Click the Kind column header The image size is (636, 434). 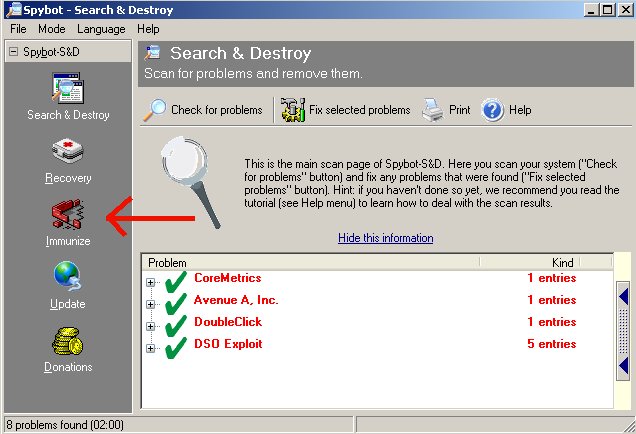click(530, 263)
